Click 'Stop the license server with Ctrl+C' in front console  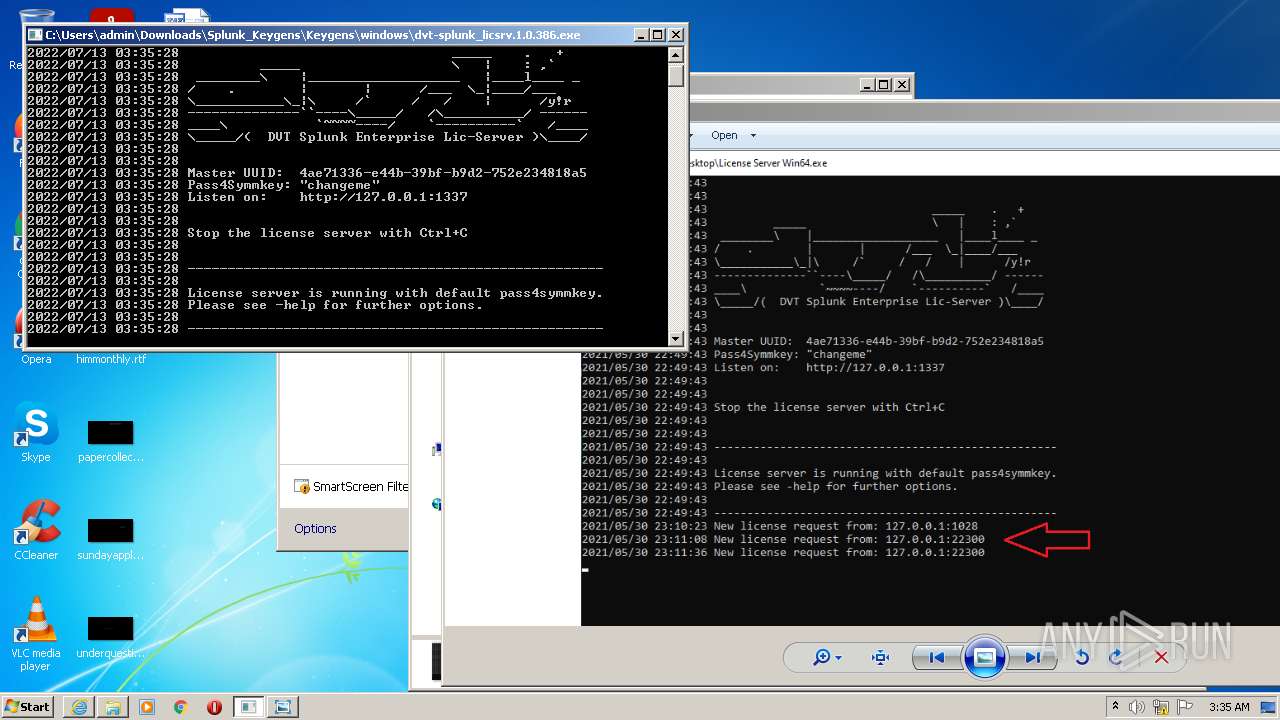[x=327, y=233]
